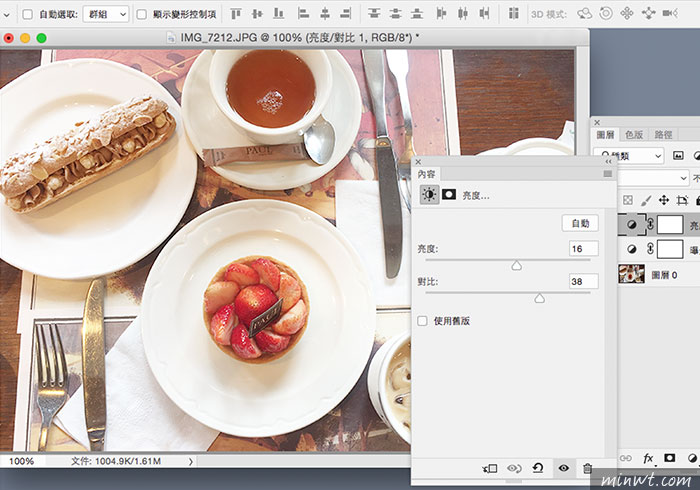Switch to the 色版 tab
The image size is (700, 490).
[634, 134]
